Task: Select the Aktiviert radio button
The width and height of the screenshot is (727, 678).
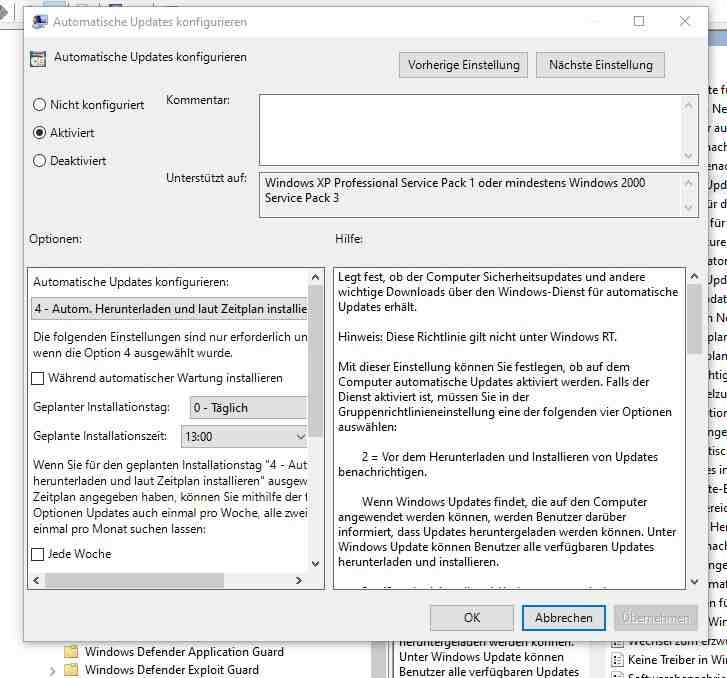Action: (39, 133)
